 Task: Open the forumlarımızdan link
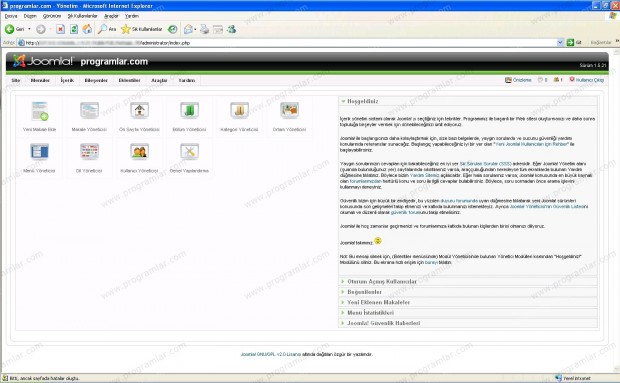pos(365,181)
